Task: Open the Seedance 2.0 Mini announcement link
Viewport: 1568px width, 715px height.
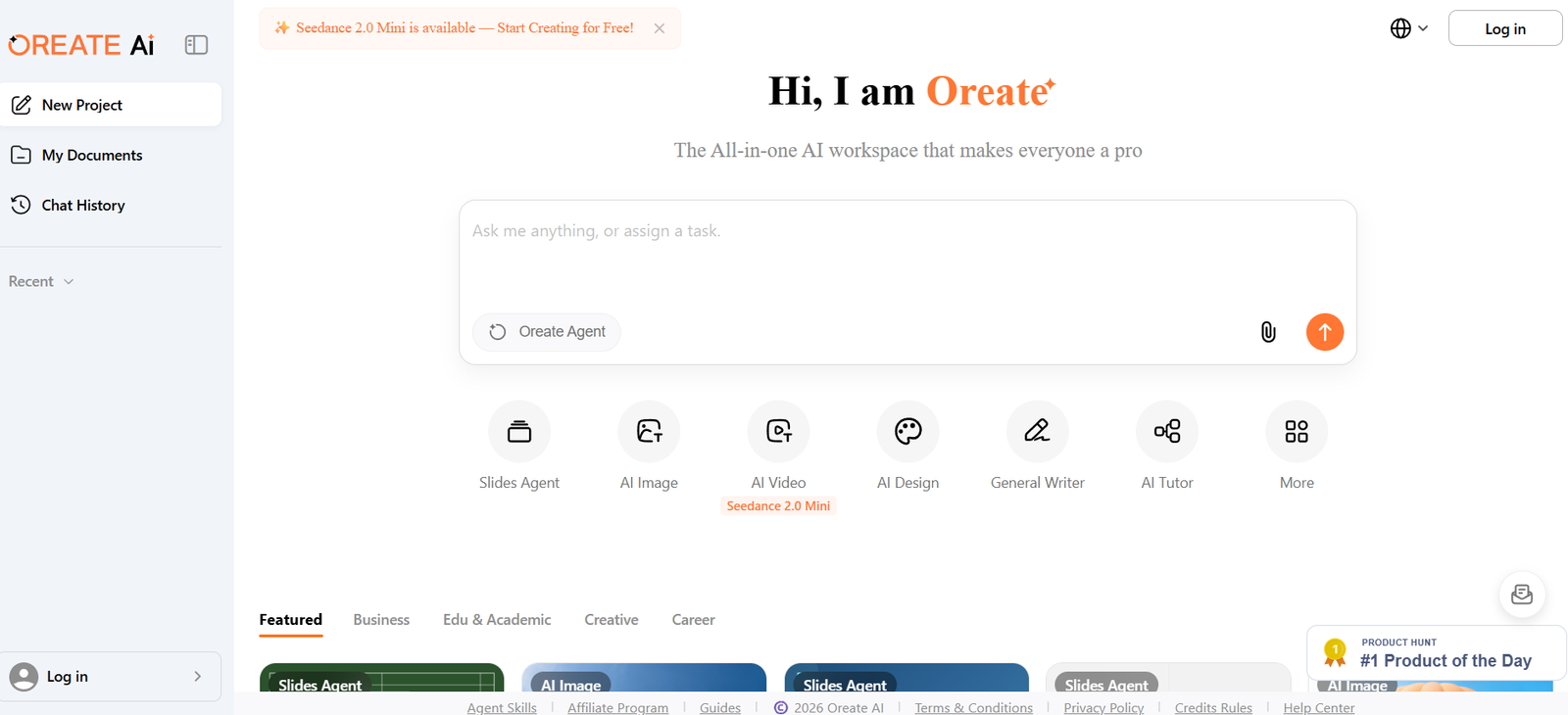Action: pyautogui.click(x=465, y=27)
